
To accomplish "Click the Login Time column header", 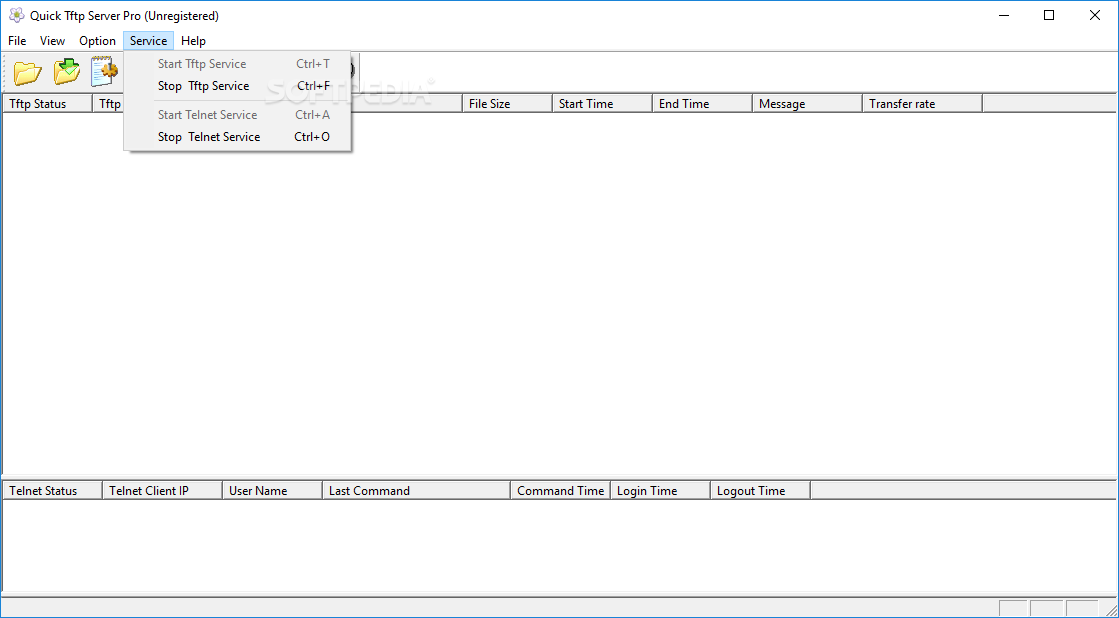I will 661,490.
